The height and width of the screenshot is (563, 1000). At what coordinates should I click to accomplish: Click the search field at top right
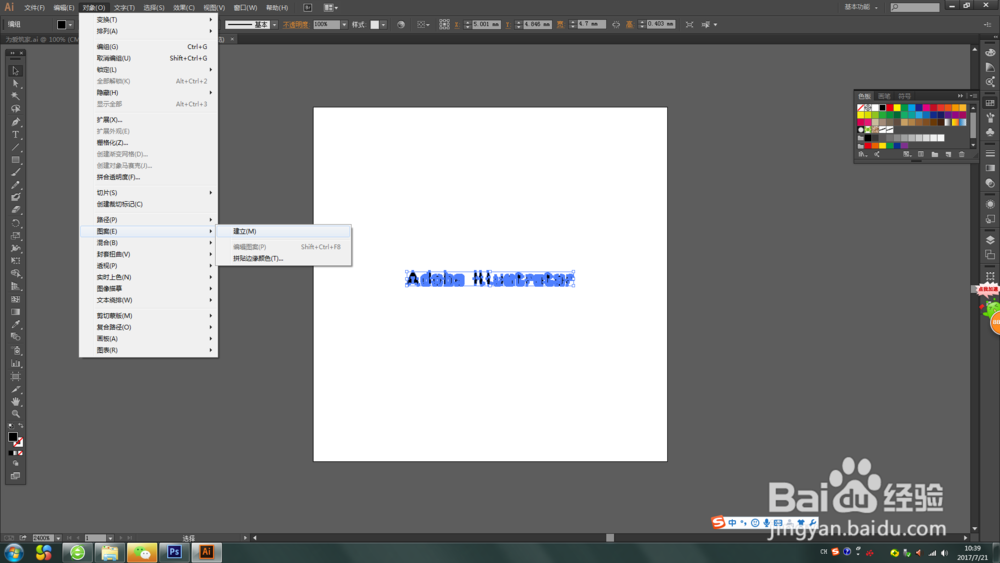(915, 7)
